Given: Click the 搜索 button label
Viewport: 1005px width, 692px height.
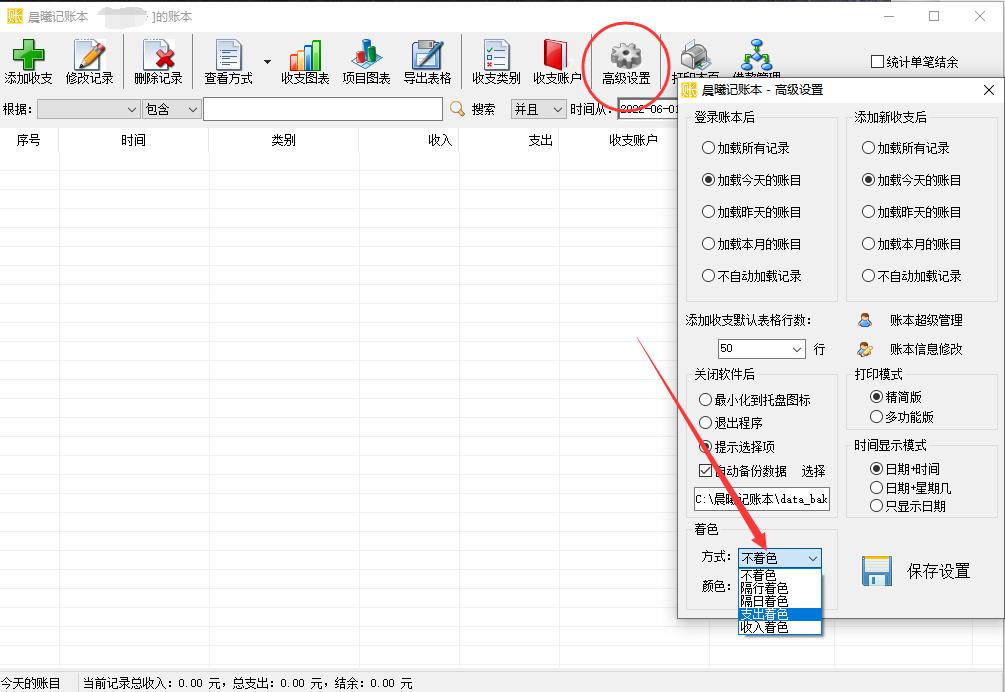Looking at the screenshot, I should [x=483, y=110].
